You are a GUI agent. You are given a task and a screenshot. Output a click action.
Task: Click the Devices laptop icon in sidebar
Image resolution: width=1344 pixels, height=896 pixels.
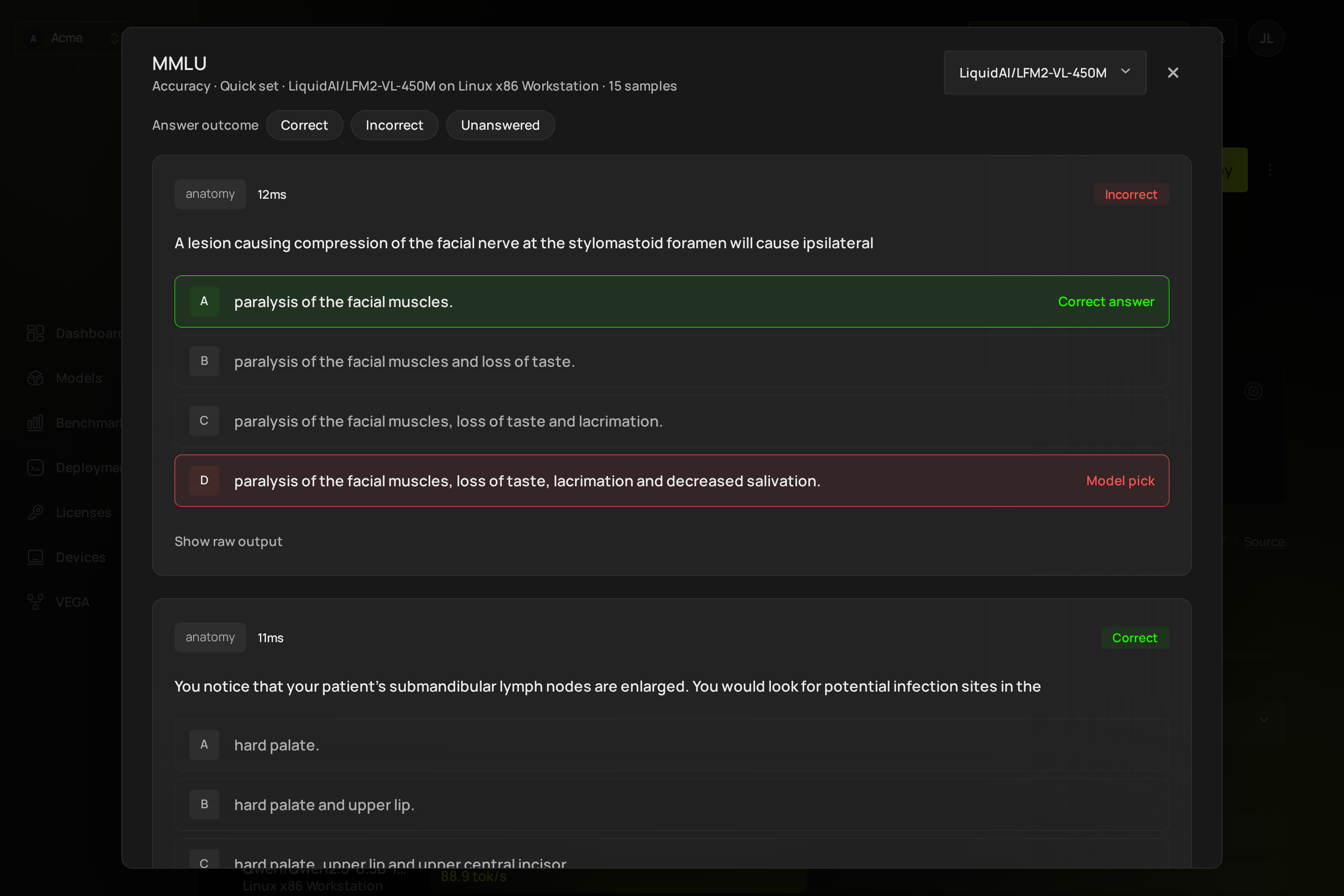tap(35, 557)
